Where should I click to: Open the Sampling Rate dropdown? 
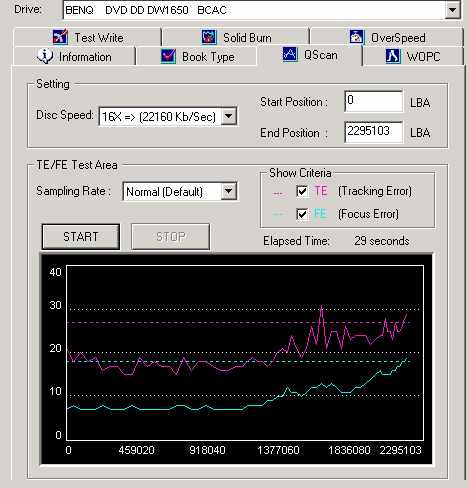click(x=229, y=191)
